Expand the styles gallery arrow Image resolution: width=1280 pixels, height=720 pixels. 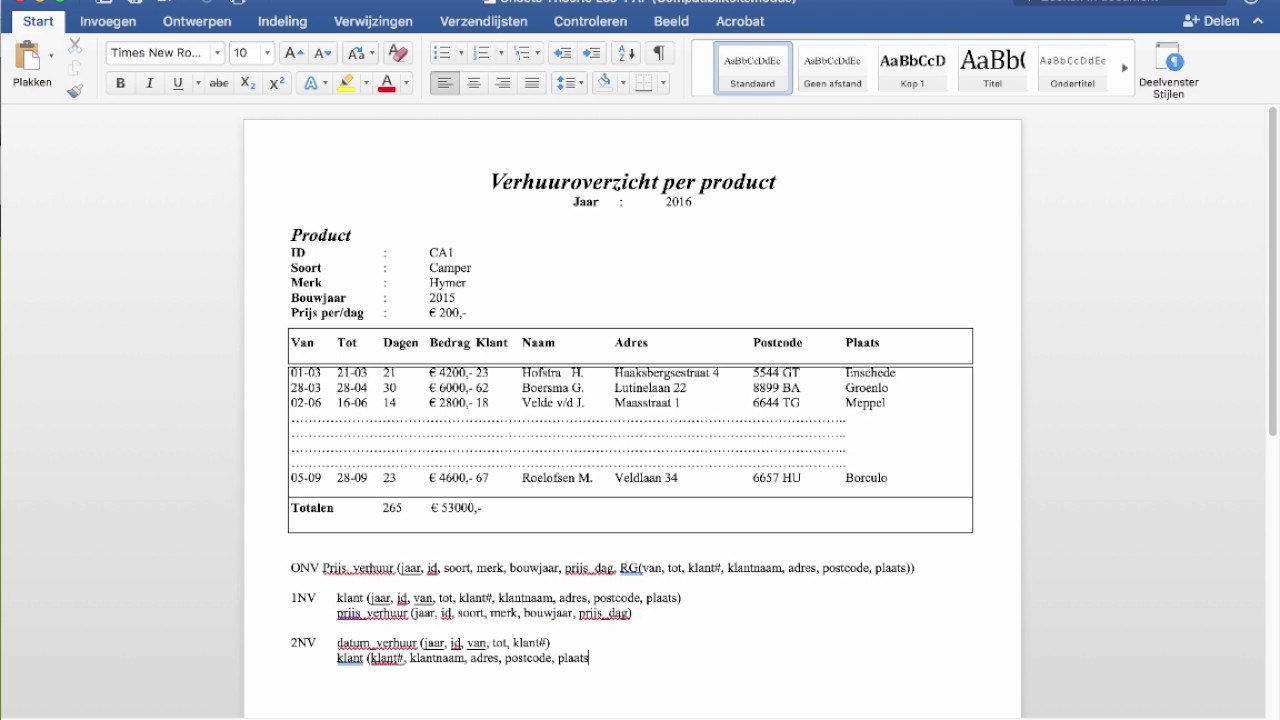(1124, 68)
